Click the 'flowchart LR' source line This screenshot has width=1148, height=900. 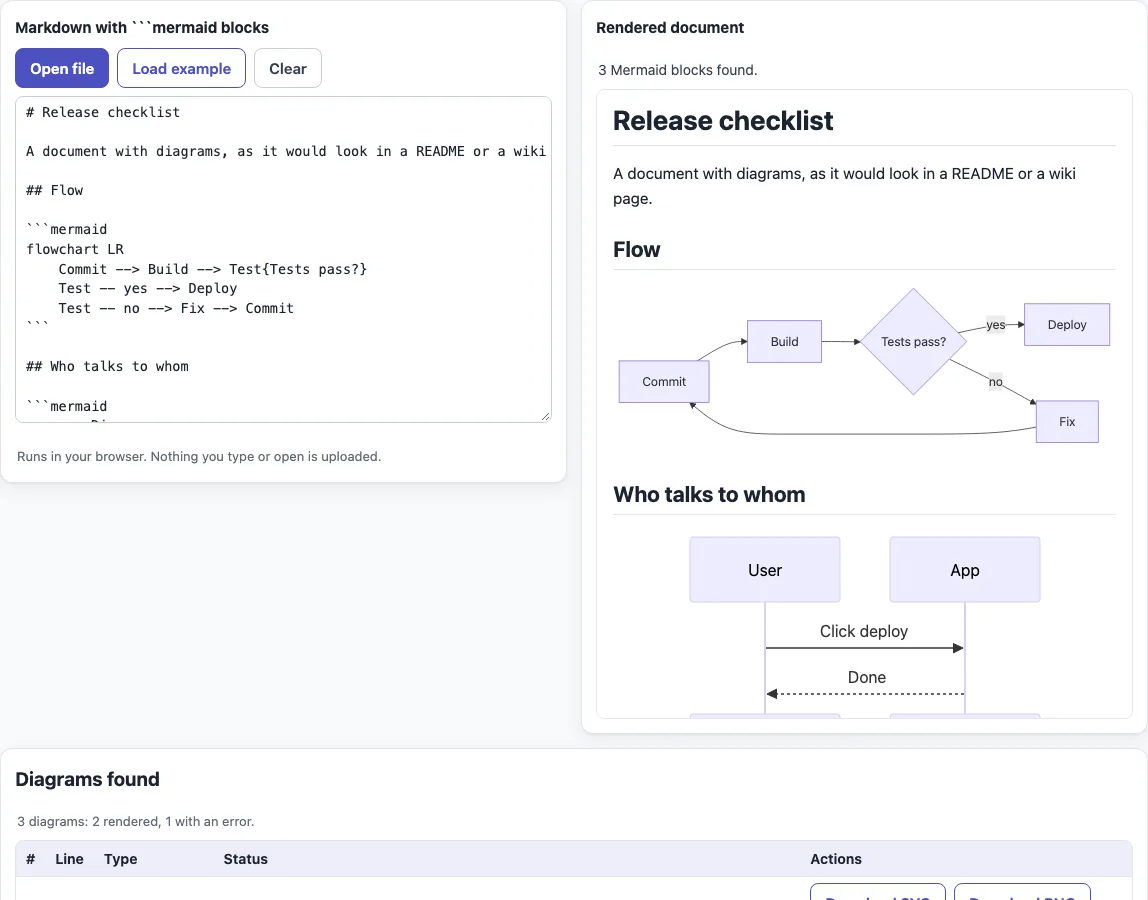(75, 249)
